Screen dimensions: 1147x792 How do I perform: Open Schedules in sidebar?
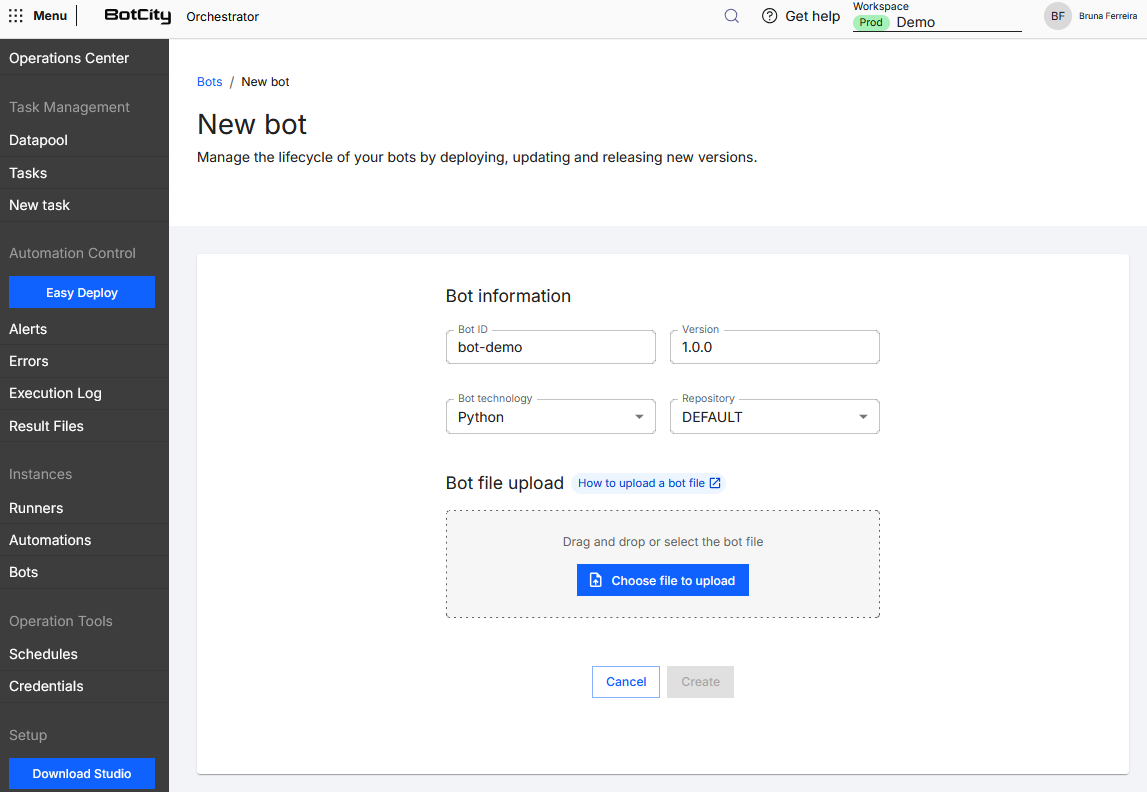click(84, 654)
